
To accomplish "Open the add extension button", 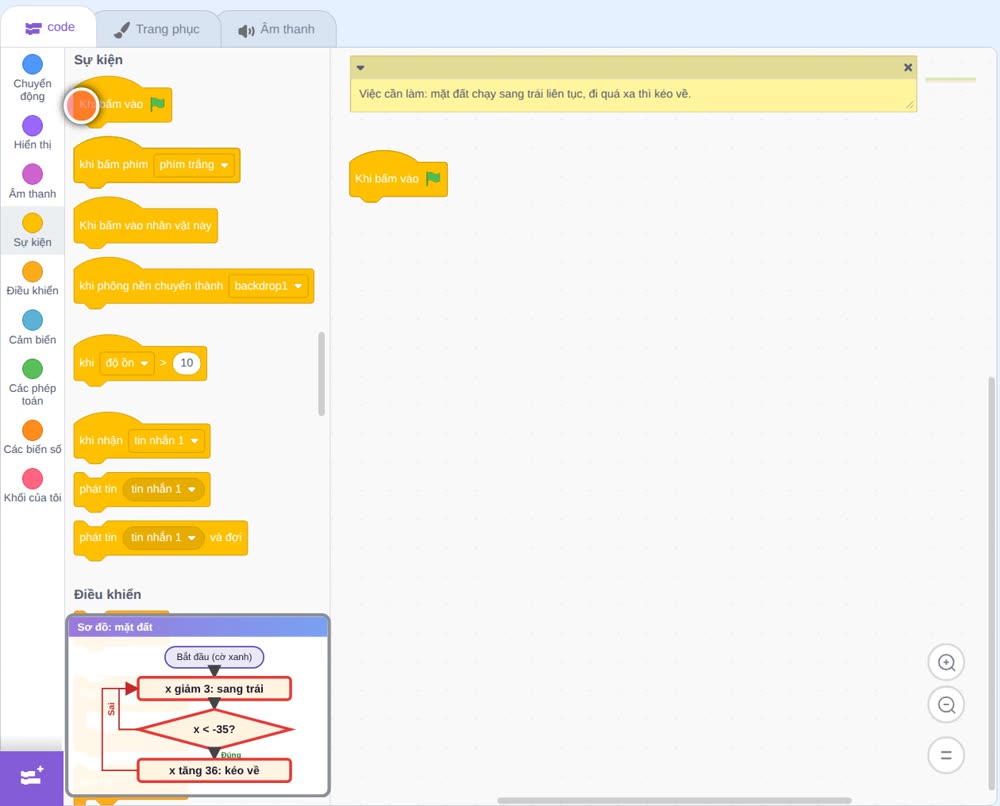I will pyautogui.click(x=32, y=777).
